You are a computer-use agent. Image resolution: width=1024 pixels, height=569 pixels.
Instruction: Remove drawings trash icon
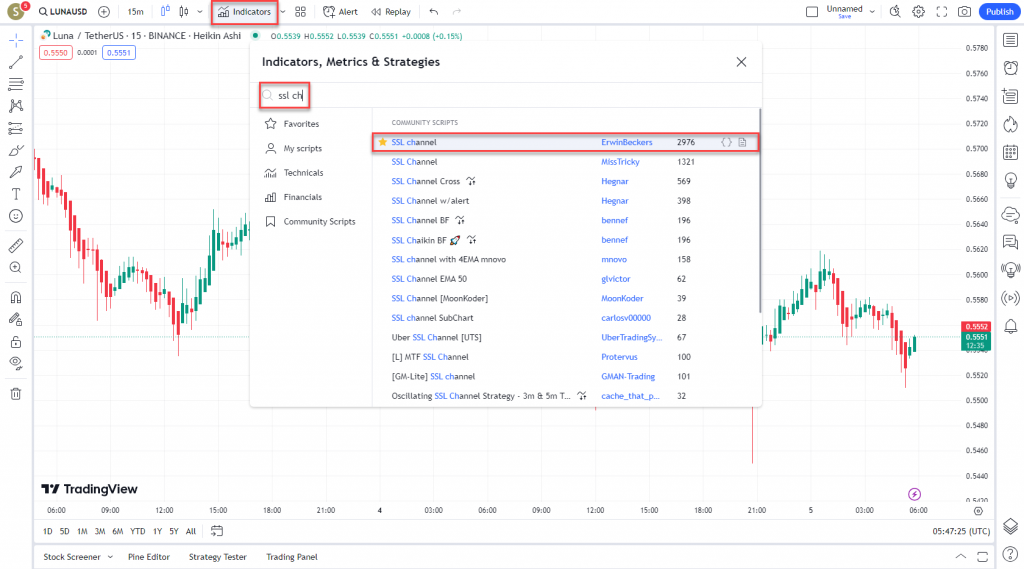pos(16,394)
